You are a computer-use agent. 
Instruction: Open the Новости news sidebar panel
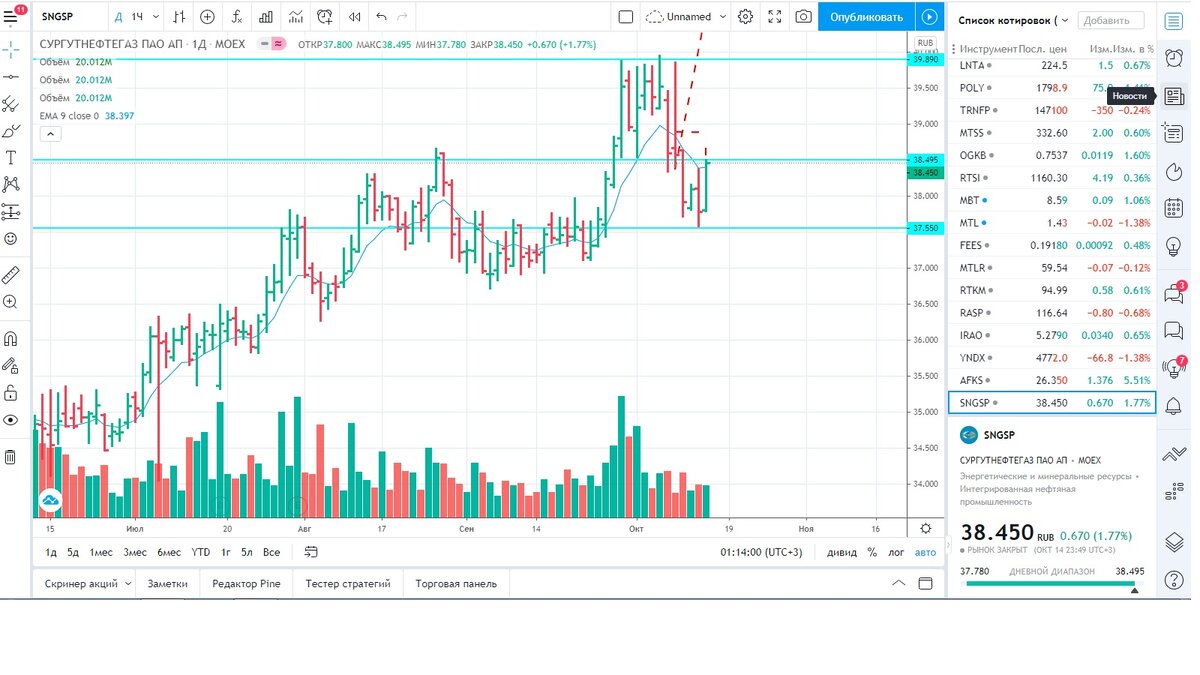pyautogui.click(x=1174, y=96)
